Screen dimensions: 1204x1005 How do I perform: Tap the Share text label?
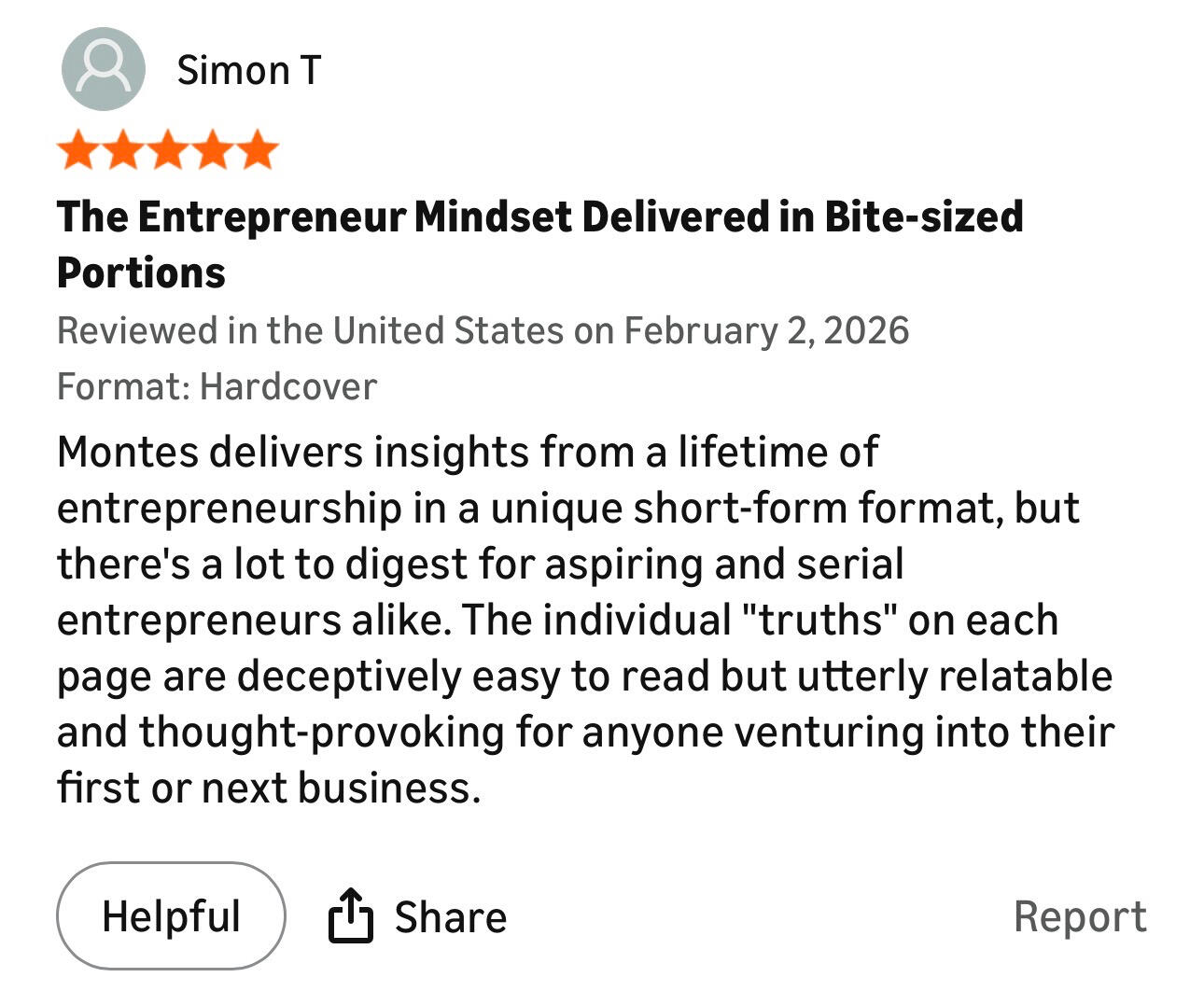click(451, 917)
